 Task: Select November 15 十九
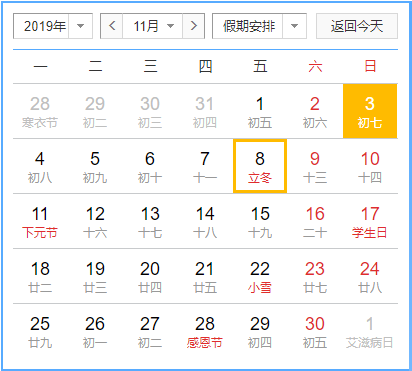pyautogui.click(x=260, y=221)
